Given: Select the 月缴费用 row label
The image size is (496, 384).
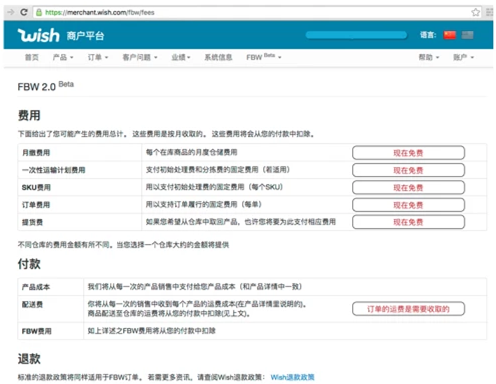Looking at the screenshot, I should click(36, 153).
